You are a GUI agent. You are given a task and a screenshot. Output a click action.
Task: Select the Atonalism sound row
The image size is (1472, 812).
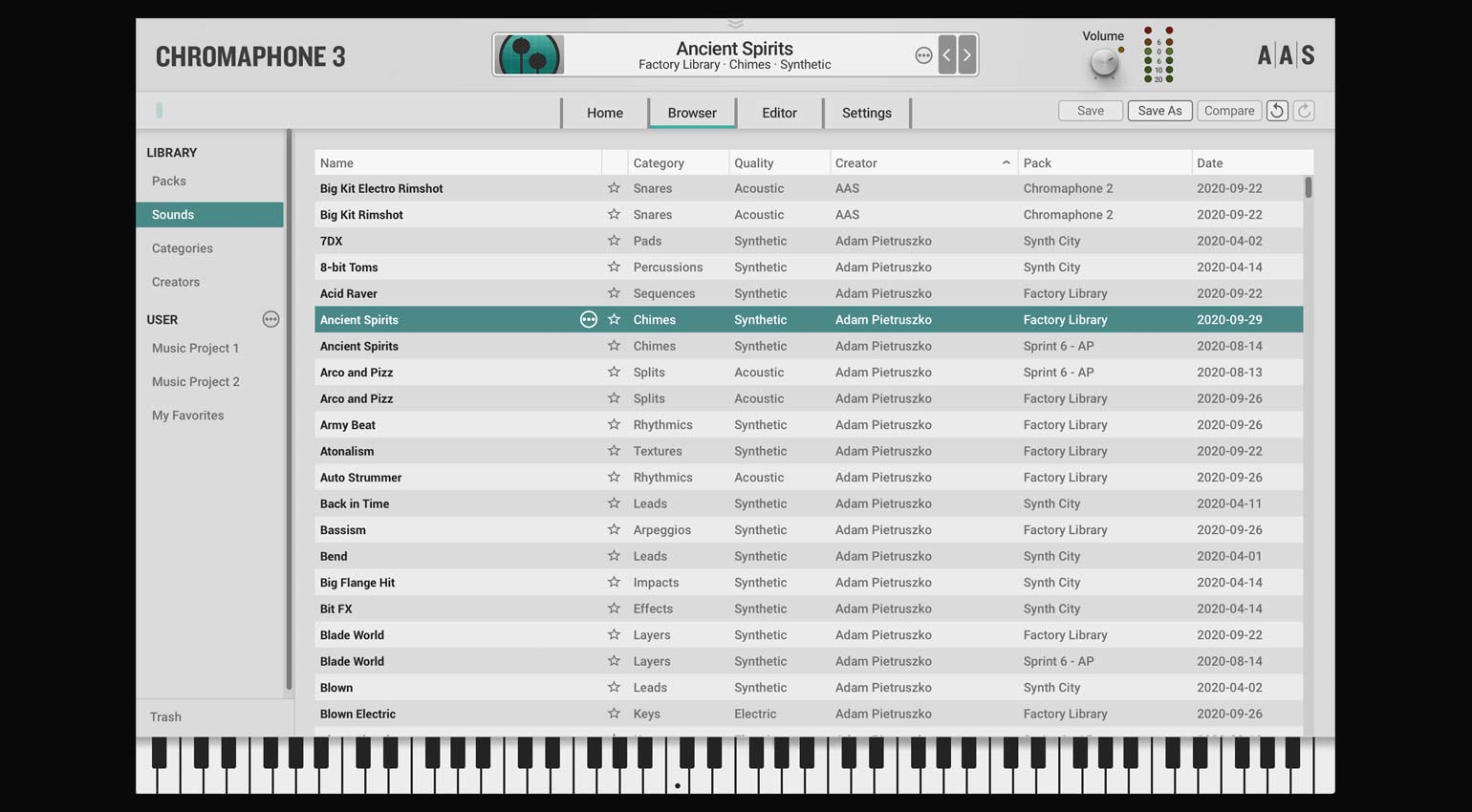click(809, 451)
